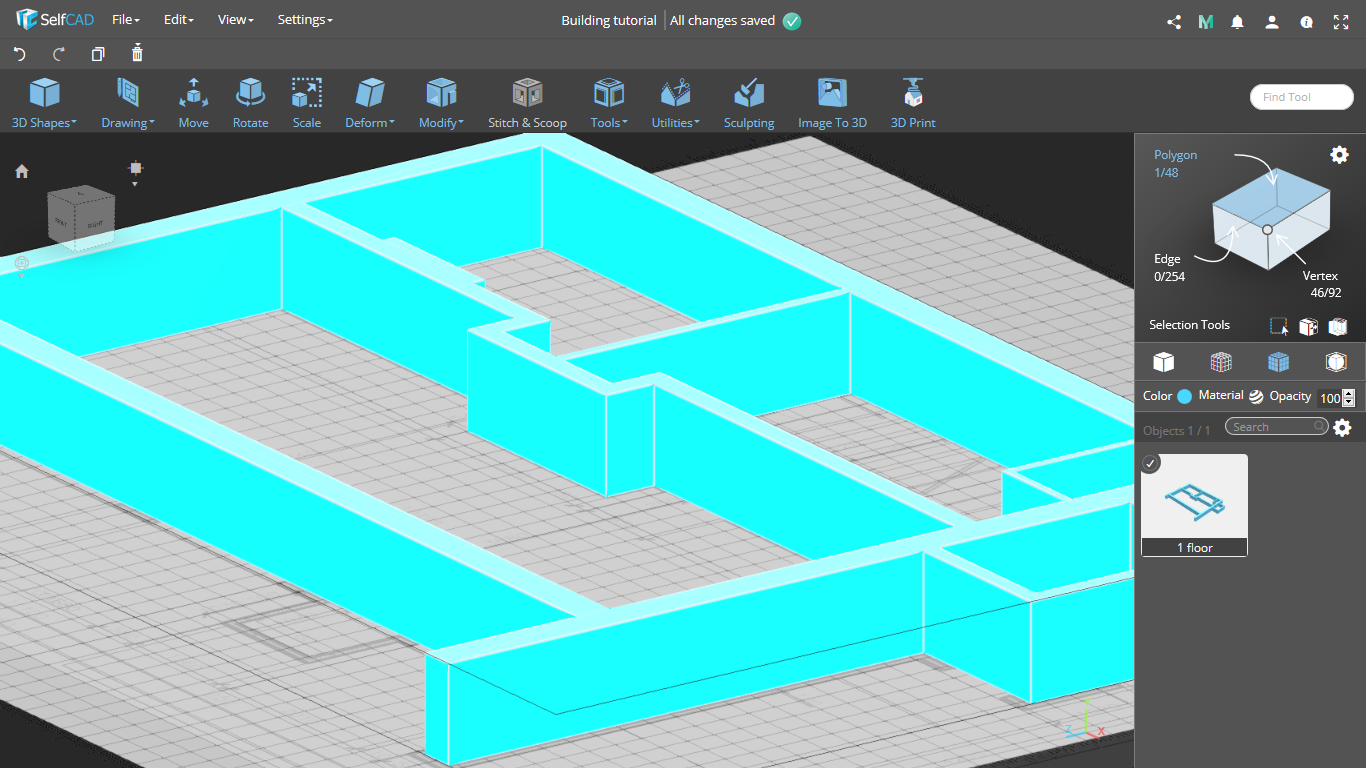
Task: Open the 3D Shapes tool
Action: pyautogui.click(x=44, y=104)
